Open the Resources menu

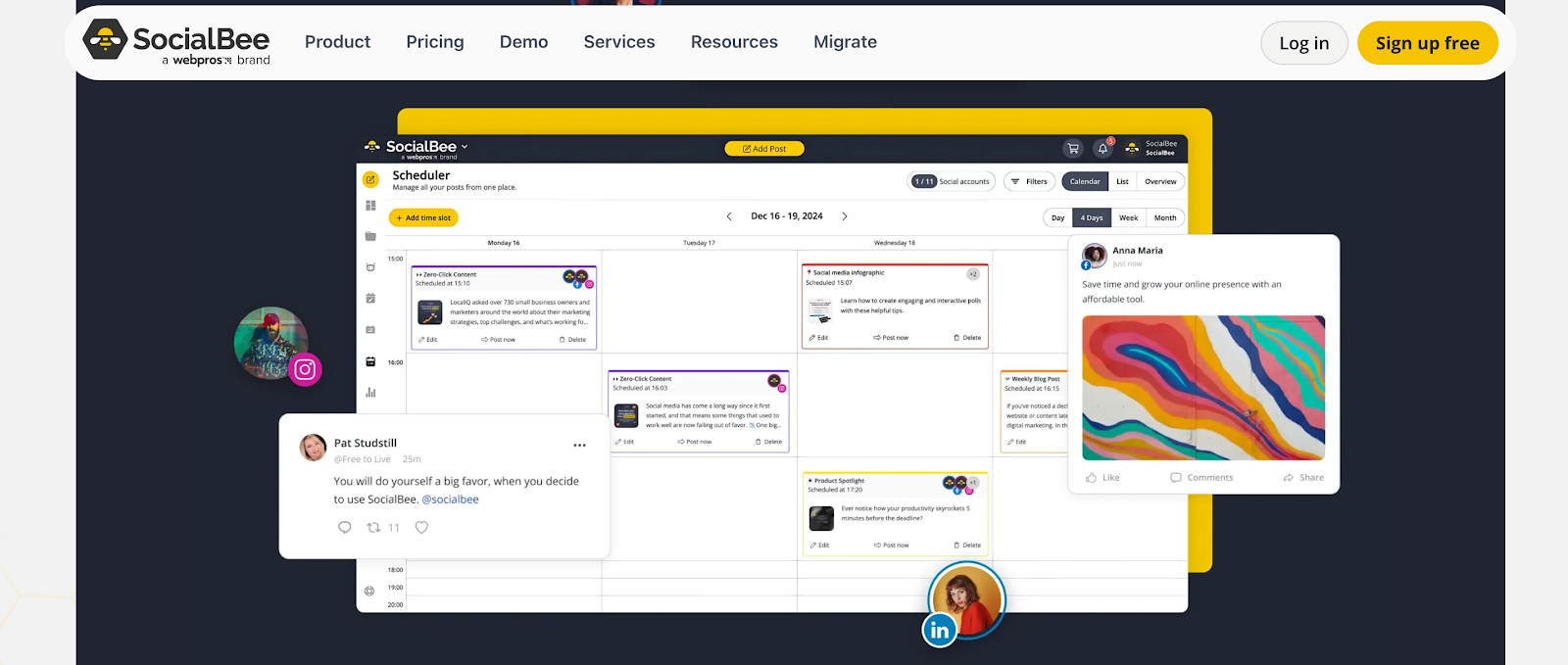pos(734,42)
